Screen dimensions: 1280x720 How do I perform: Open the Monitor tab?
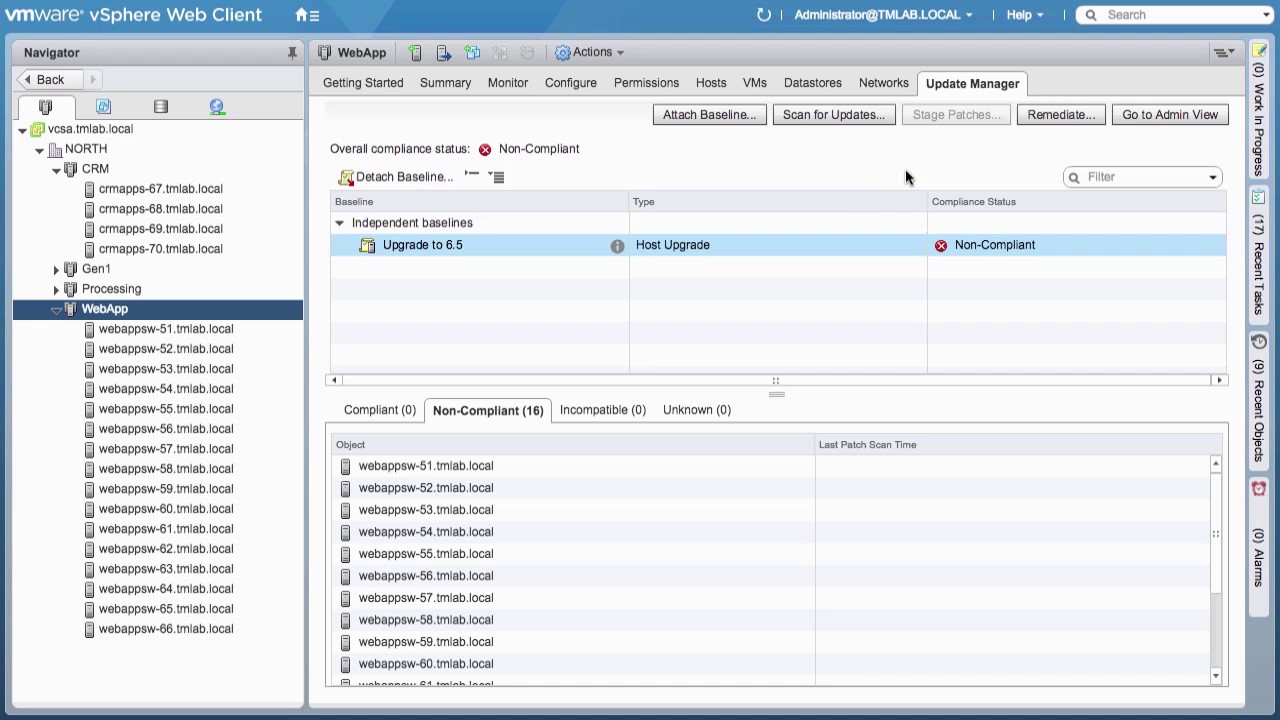507,83
